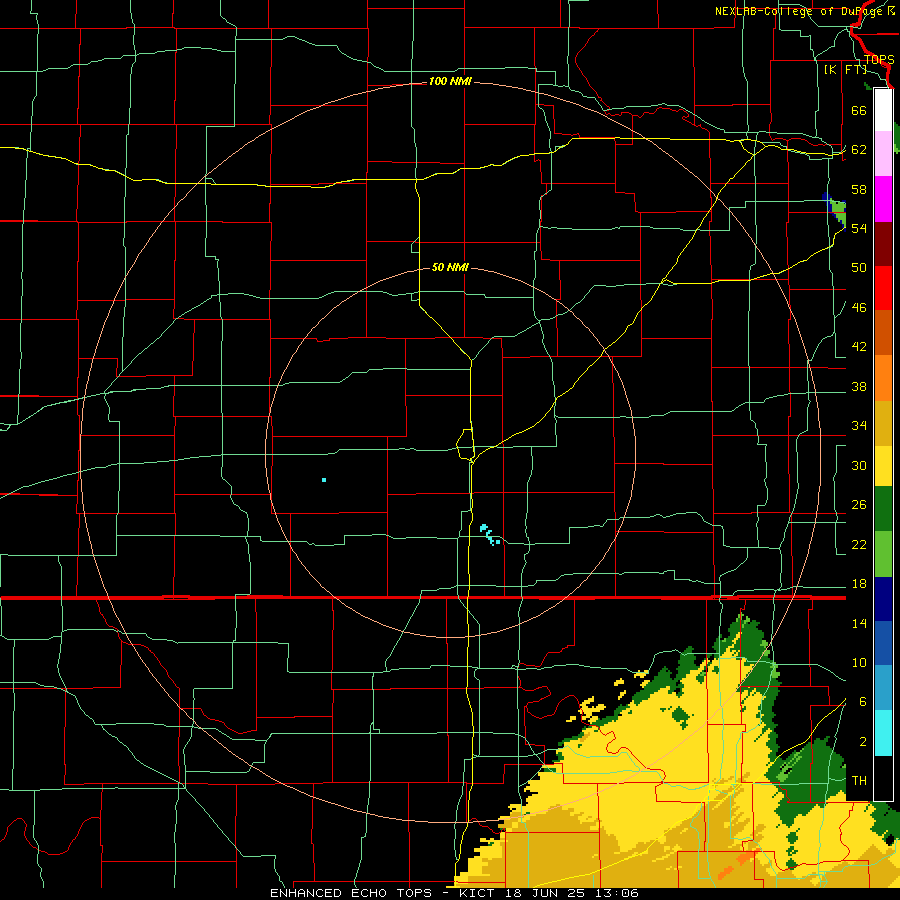Click the 22 legend value
The height and width of the screenshot is (900, 900).
click(x=859, y=544)
